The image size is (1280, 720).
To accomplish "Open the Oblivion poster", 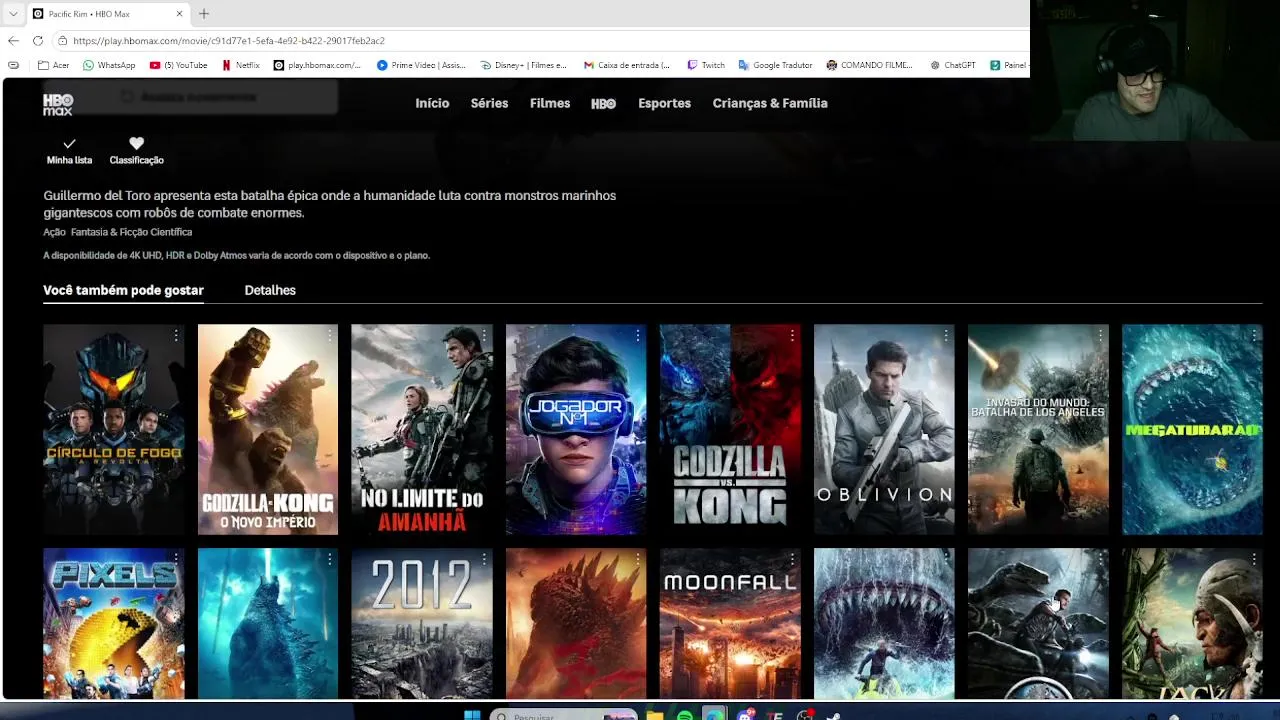I will click(x=883, y=429).
